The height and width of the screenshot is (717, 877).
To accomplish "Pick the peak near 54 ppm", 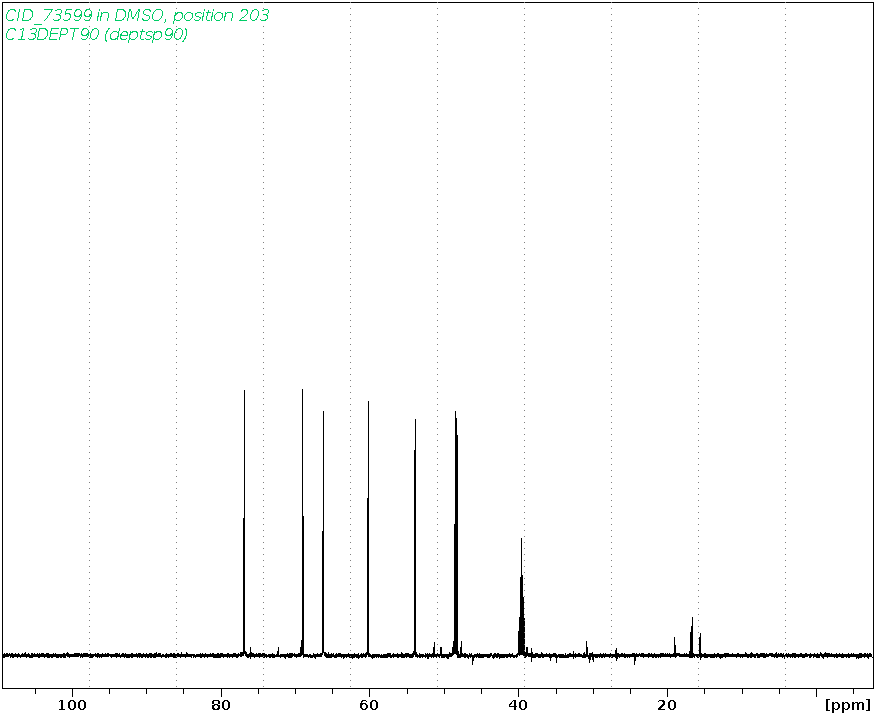I will coord(415,536).
